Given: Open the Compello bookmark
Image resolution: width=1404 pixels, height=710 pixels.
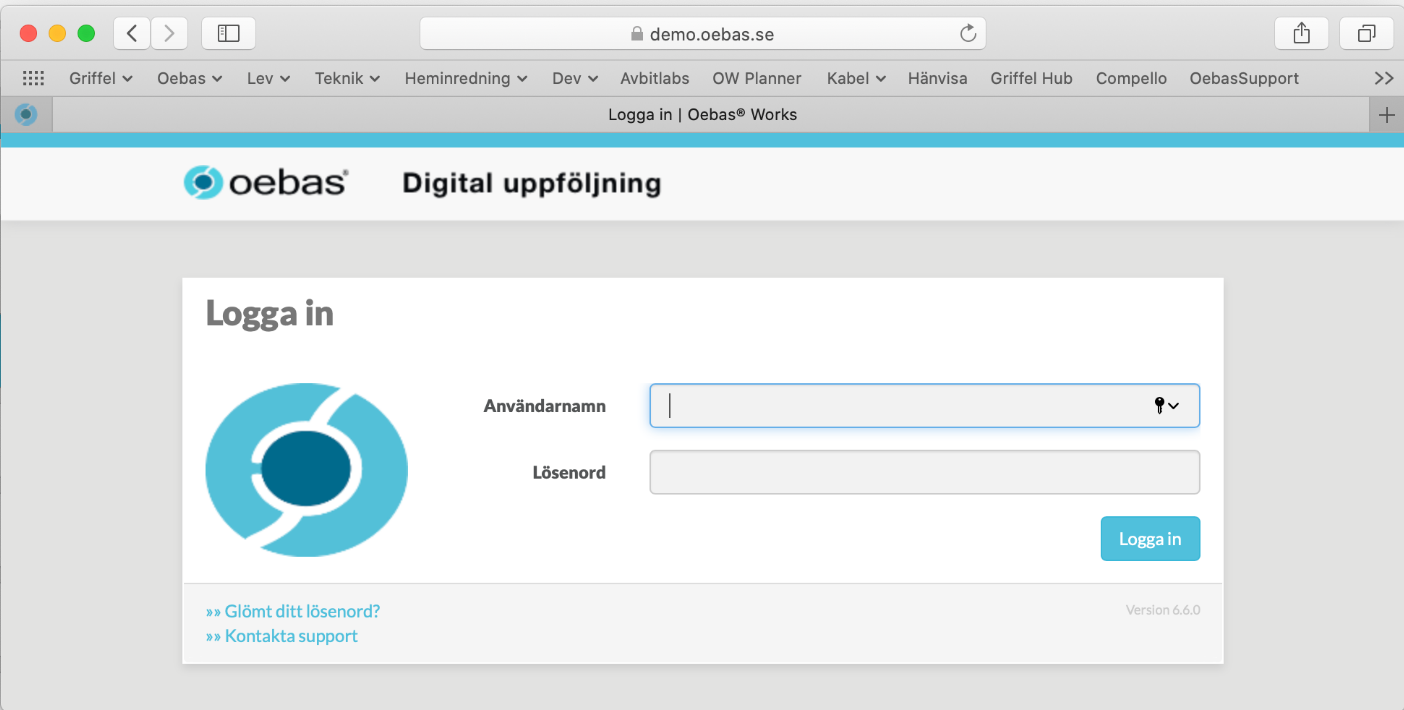Looking at the screenshot, I should point(1131,78).
